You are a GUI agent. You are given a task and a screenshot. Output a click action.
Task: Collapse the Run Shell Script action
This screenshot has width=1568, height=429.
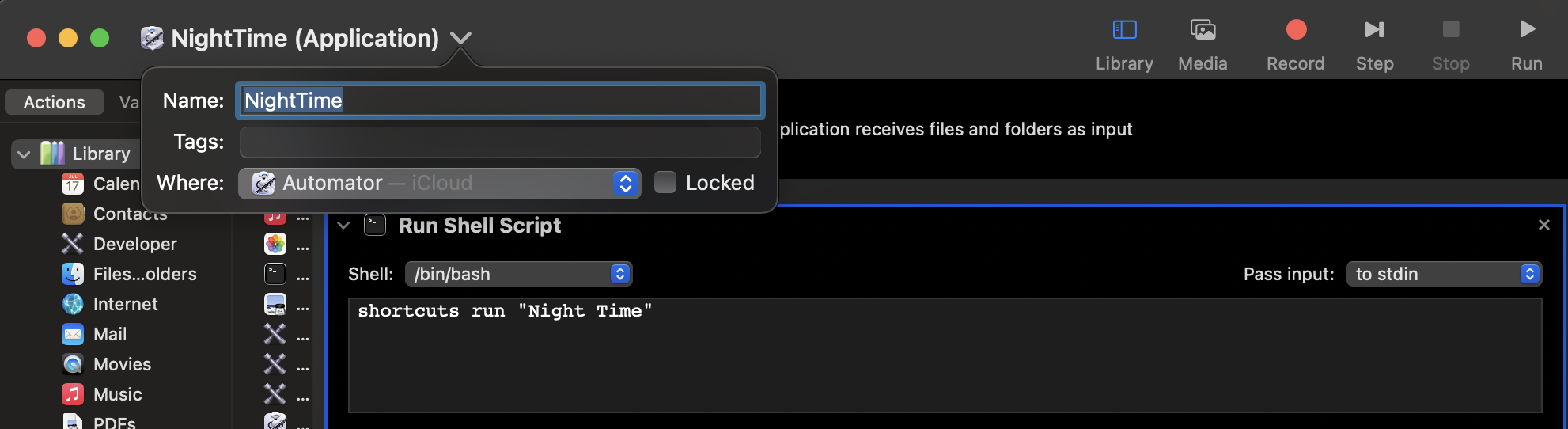click(x=343, y=226)
